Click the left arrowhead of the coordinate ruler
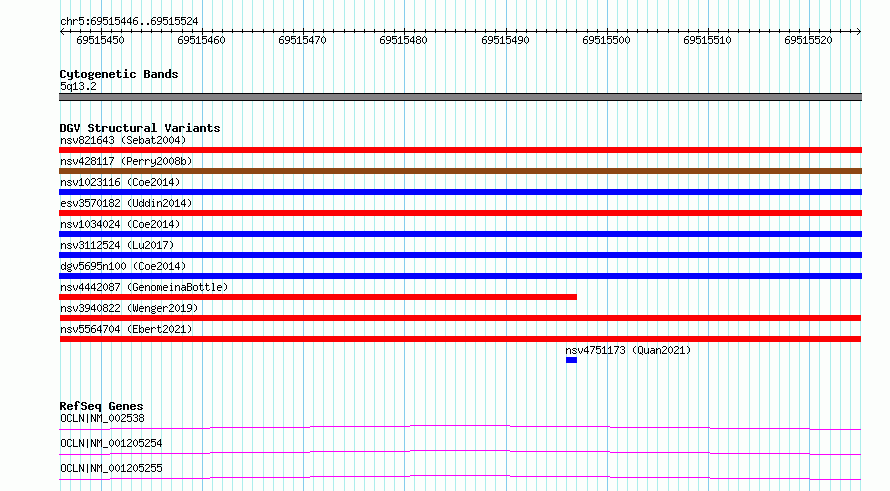The height and width of the screenshot is (491, 890). 62,32
